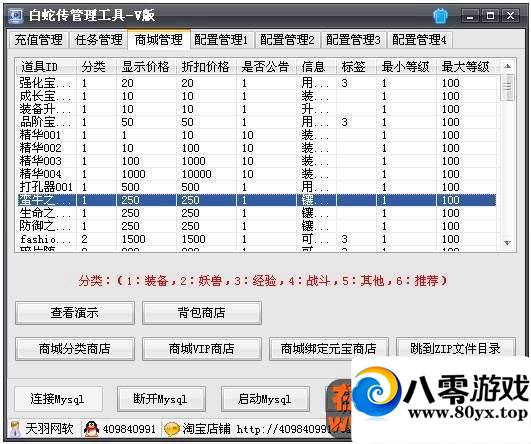
Task: Click the blue shirt skin icon in title bar
Action: click(x=440, y=16)
